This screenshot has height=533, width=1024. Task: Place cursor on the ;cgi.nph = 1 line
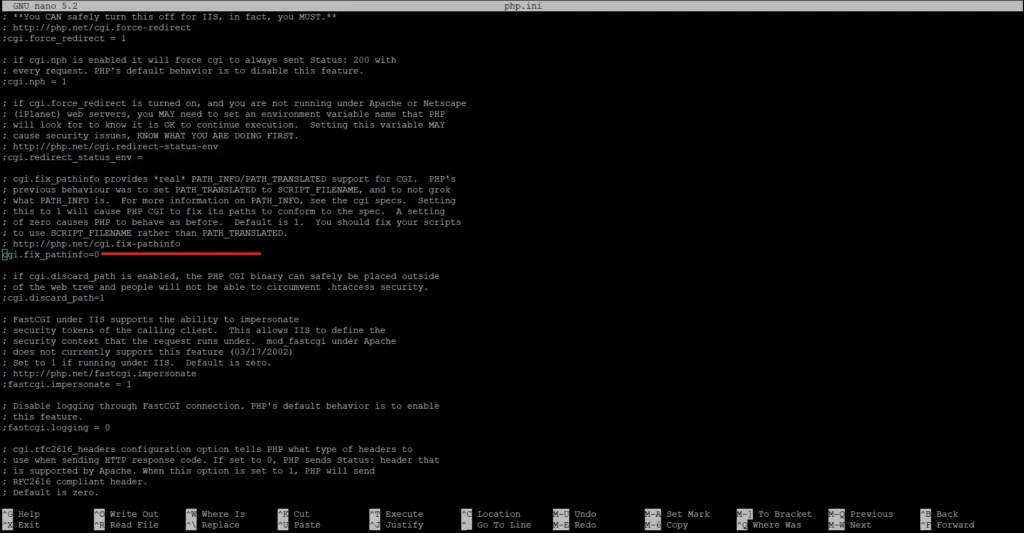(35, 82)
